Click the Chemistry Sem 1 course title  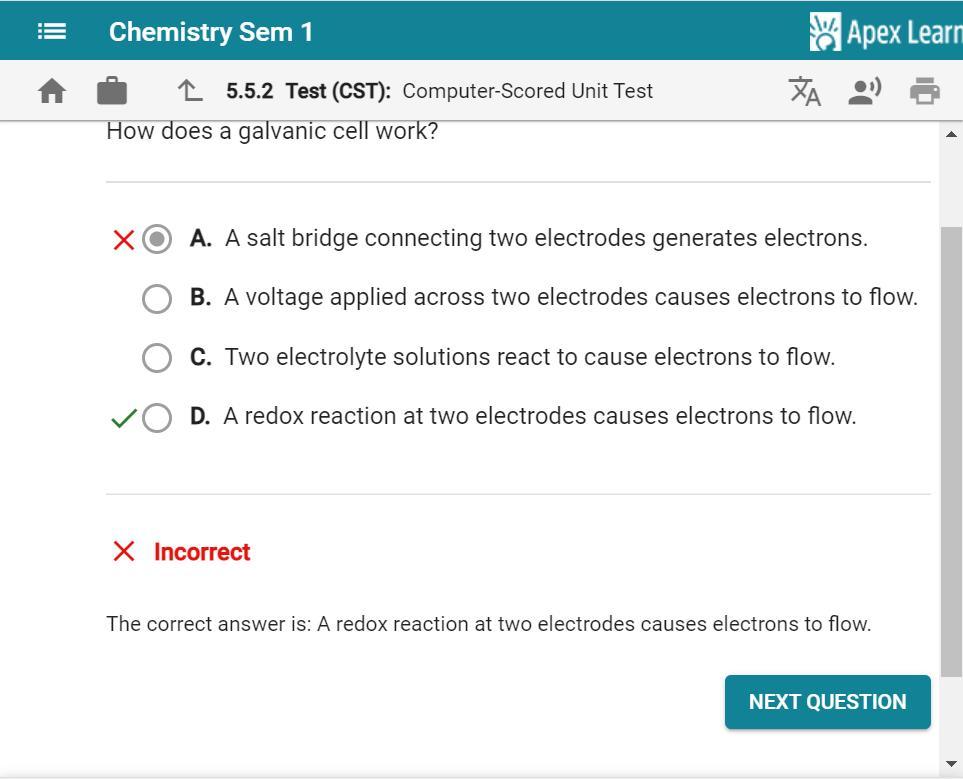(211, 32)
